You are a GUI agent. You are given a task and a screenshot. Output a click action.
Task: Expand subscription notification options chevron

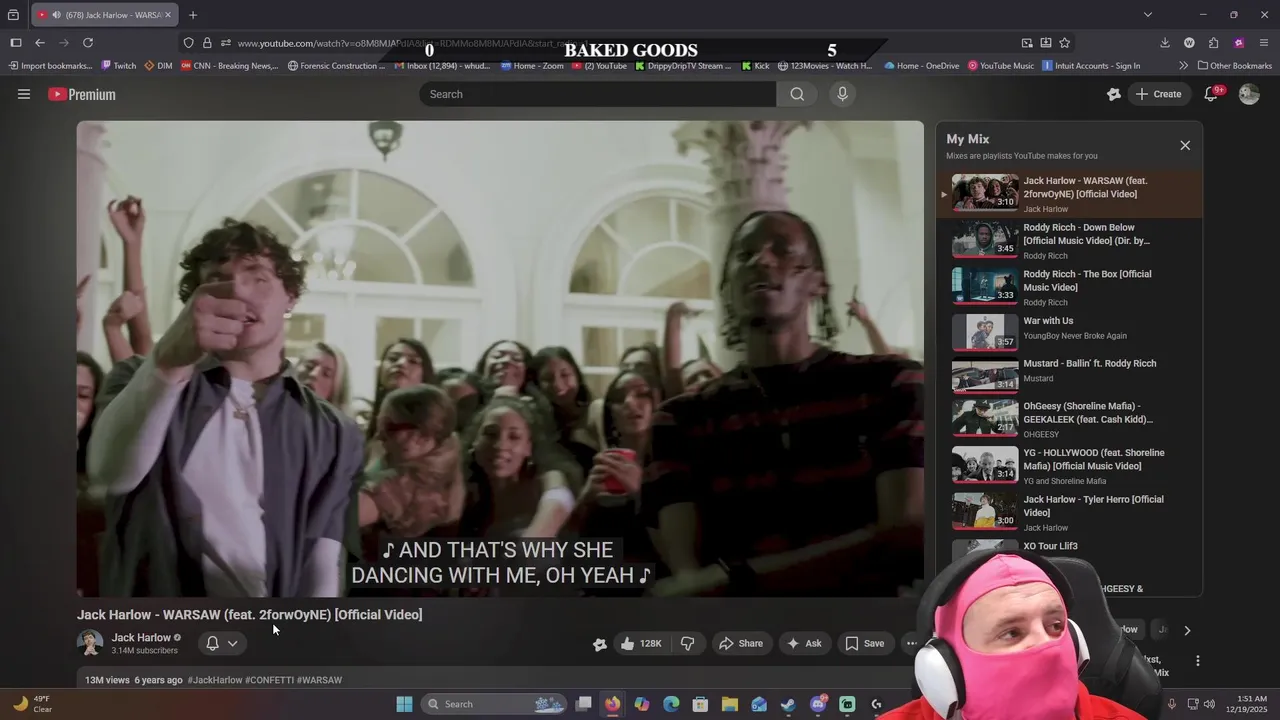point(232,644)
